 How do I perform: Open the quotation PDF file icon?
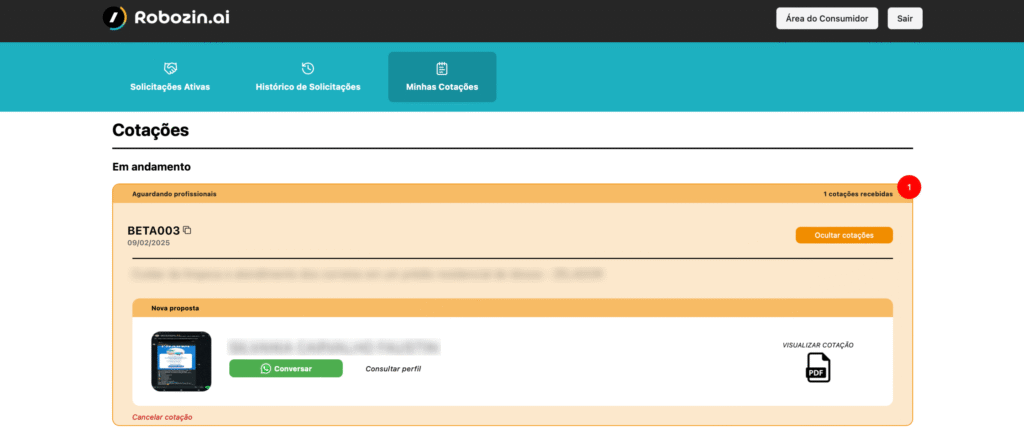[x=818, y=368]
